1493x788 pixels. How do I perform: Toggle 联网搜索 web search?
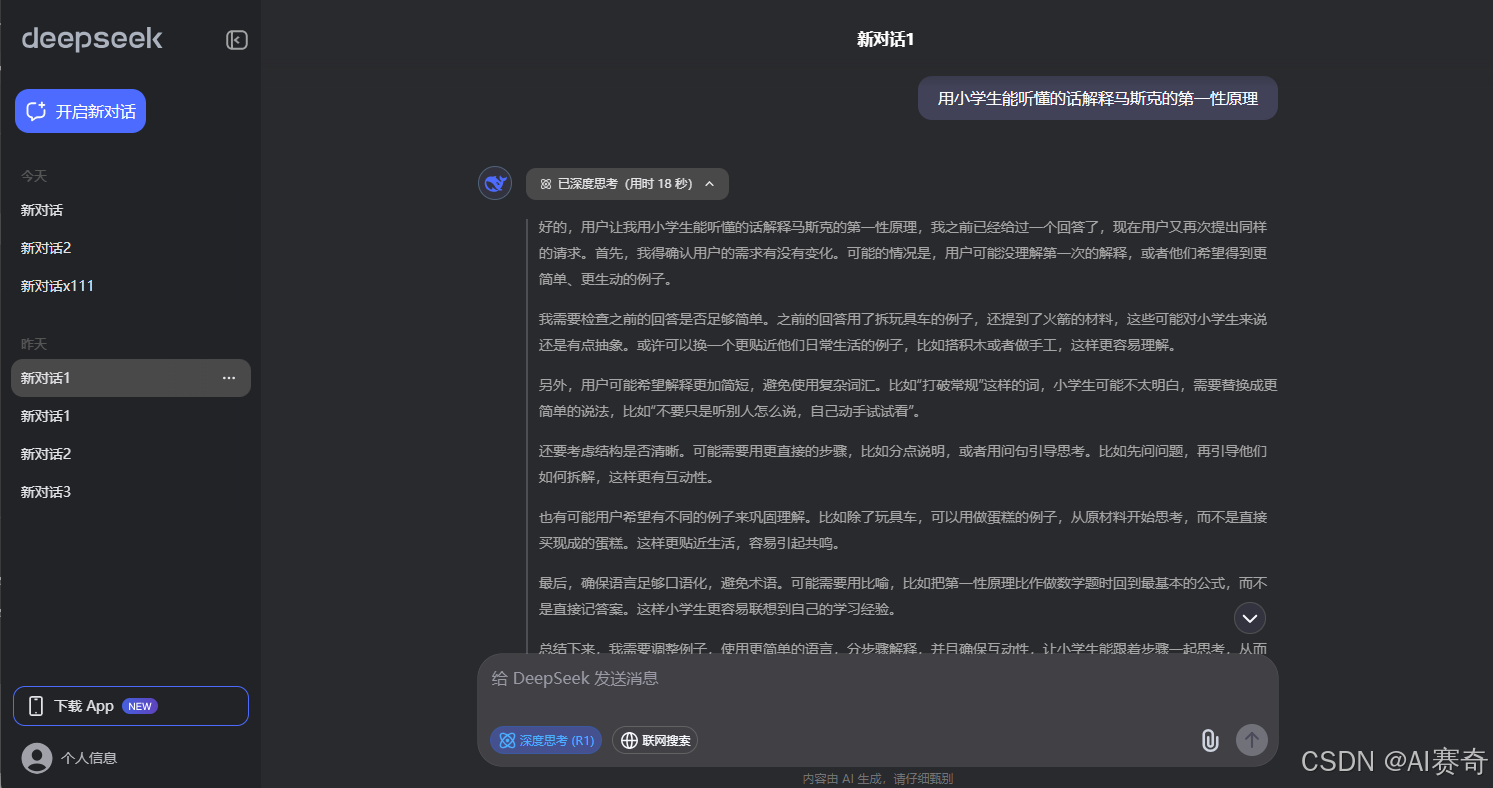point(655,741)
